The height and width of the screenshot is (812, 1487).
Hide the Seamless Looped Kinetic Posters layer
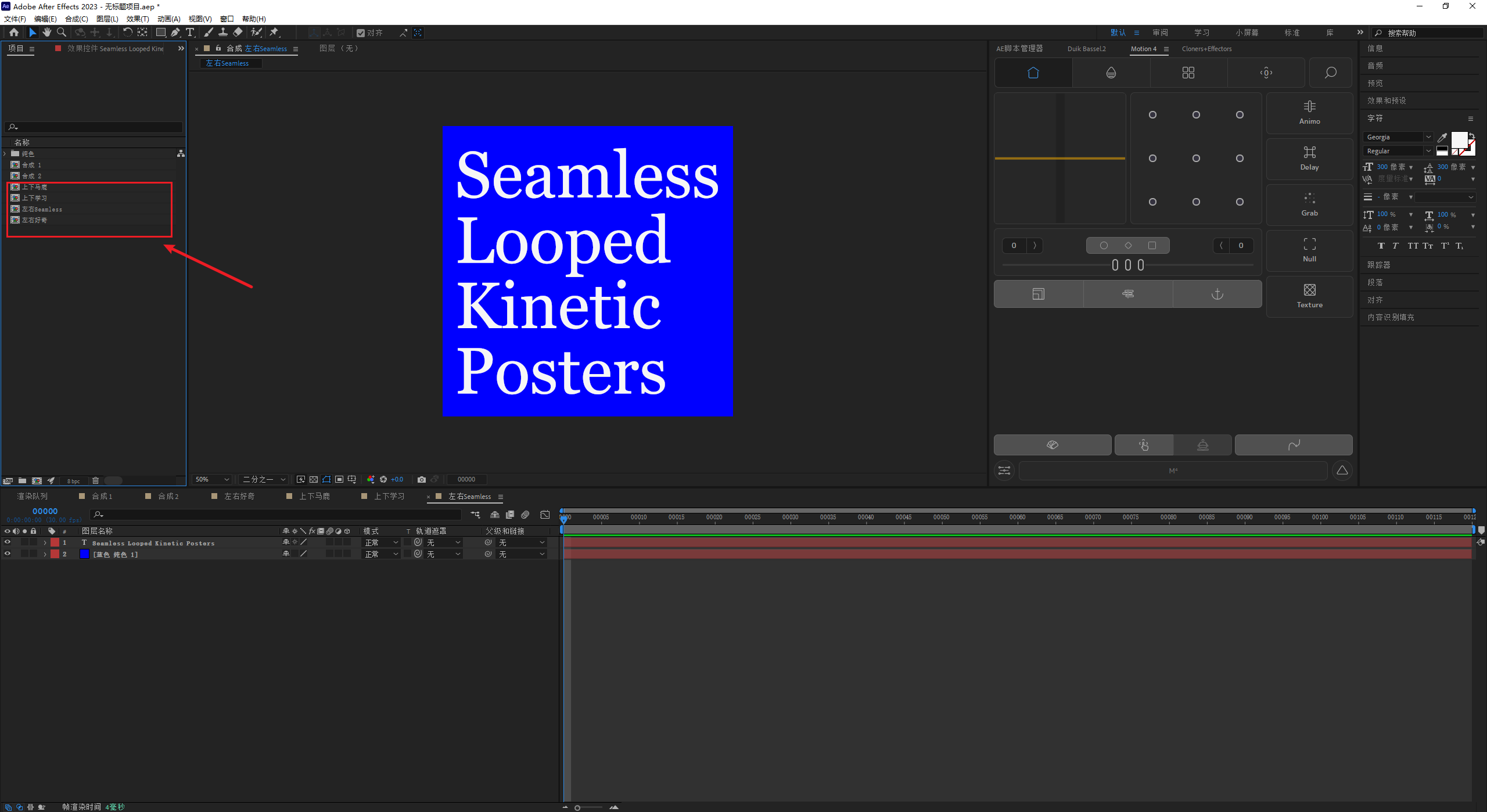point(8,542)
